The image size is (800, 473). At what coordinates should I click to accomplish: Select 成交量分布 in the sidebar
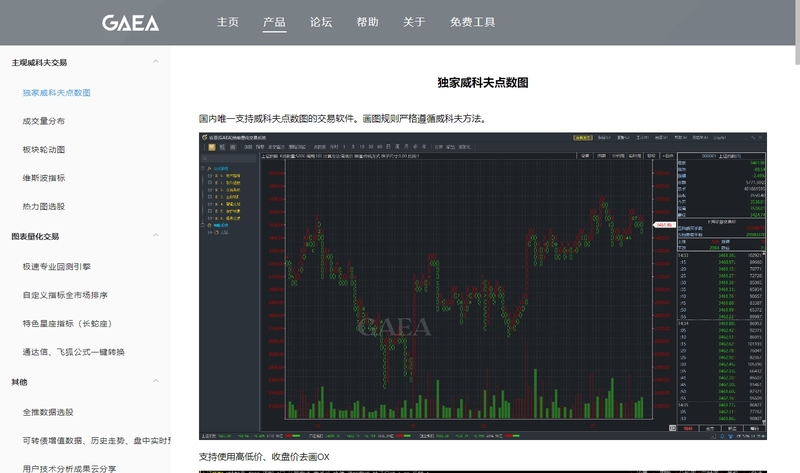(44, 121)
